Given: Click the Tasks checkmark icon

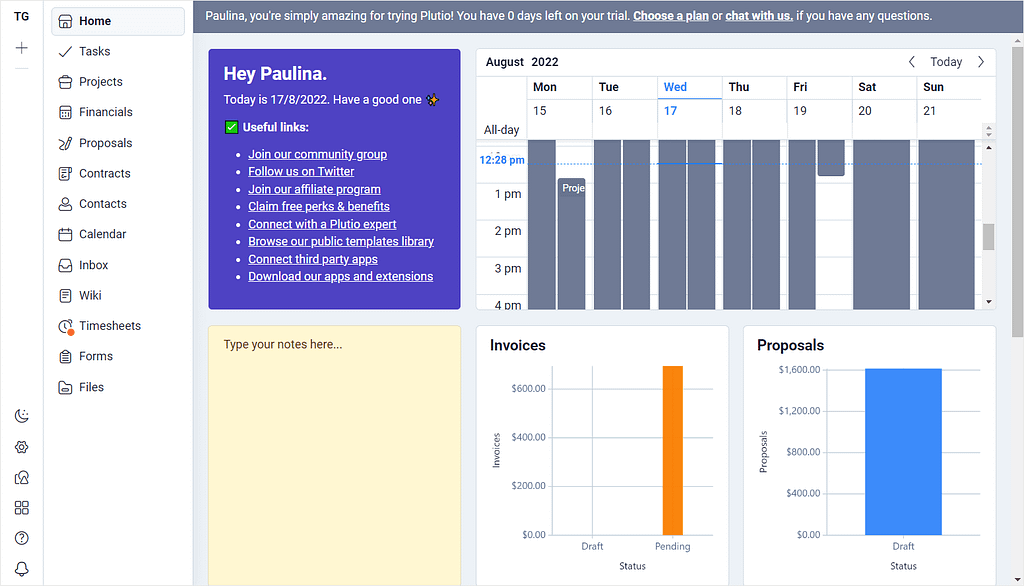Looking at the screenshot, I should click(65, 52).
